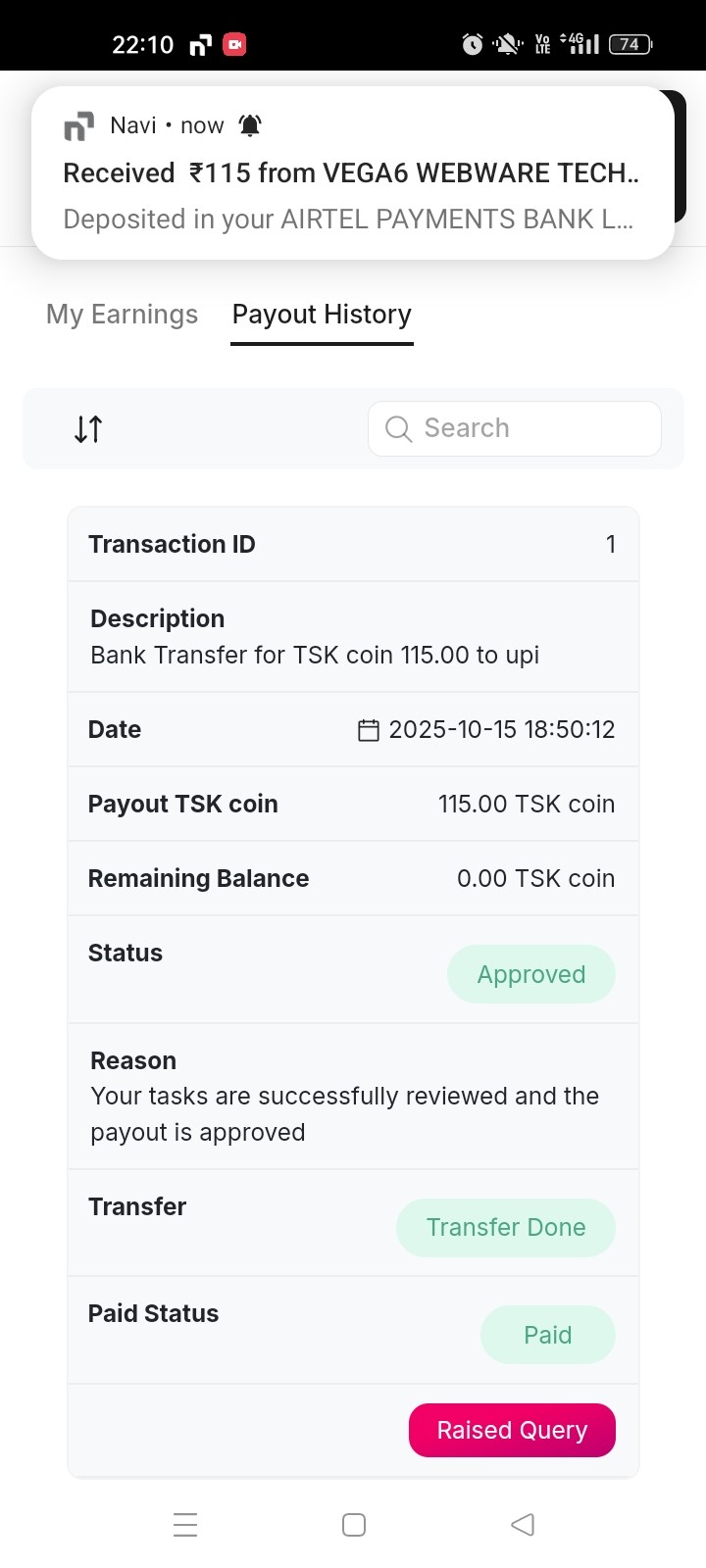The height and width of the screenshot is (1568, 706).
Task: Tap the Navi app icon in notification
Action: tap(78, 126)
